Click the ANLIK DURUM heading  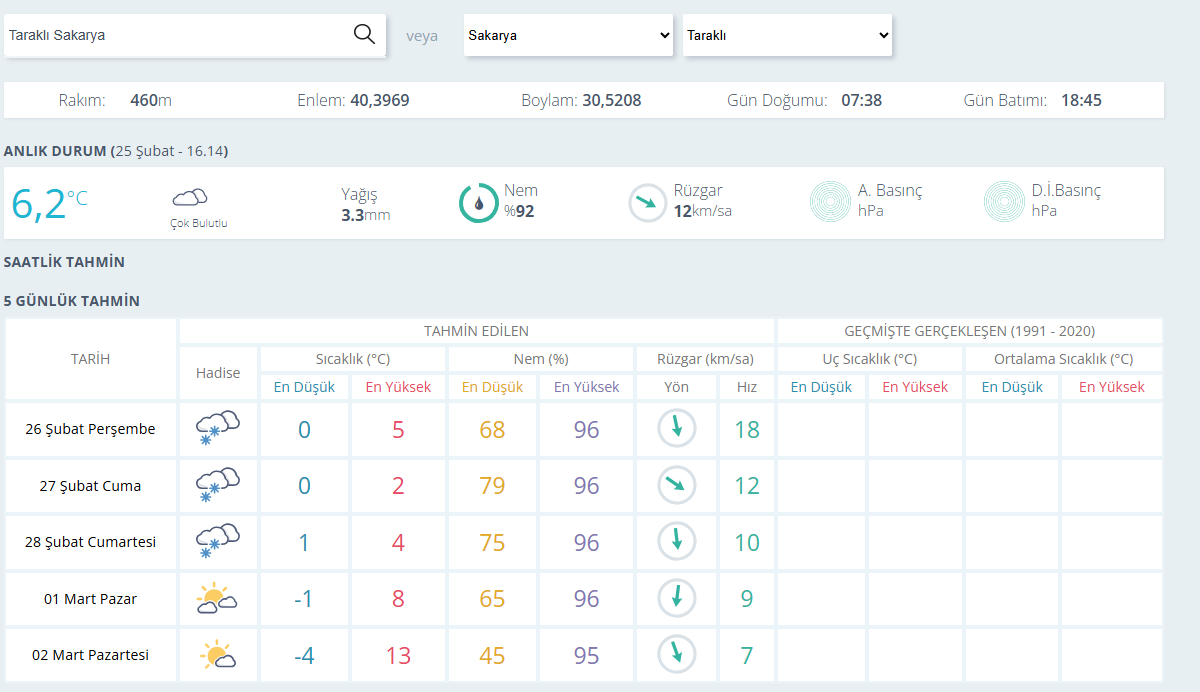pos(55,151)
